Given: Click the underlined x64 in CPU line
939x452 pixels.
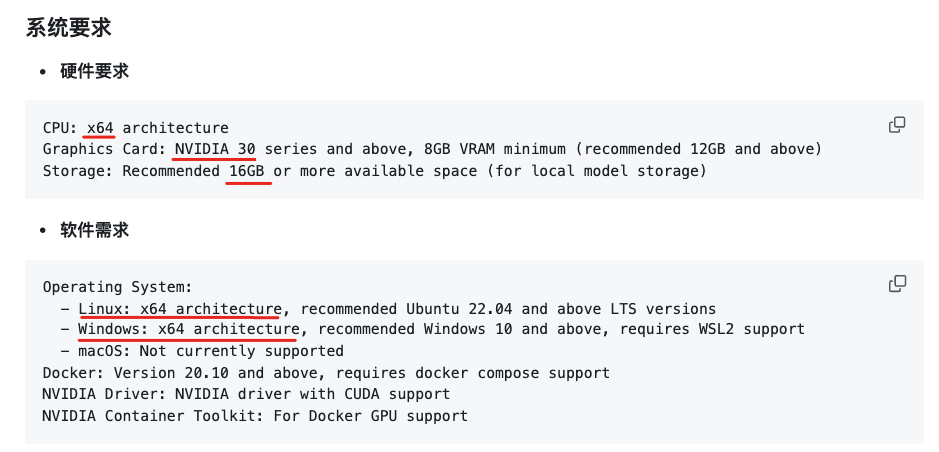Looking at the screenshot, I should coord(100,128).
